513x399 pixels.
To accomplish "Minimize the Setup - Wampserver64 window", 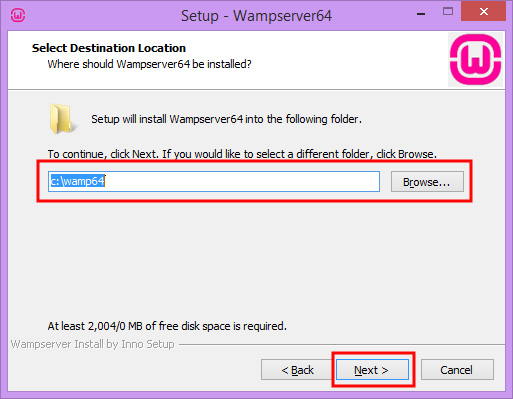I will (421, 14).
